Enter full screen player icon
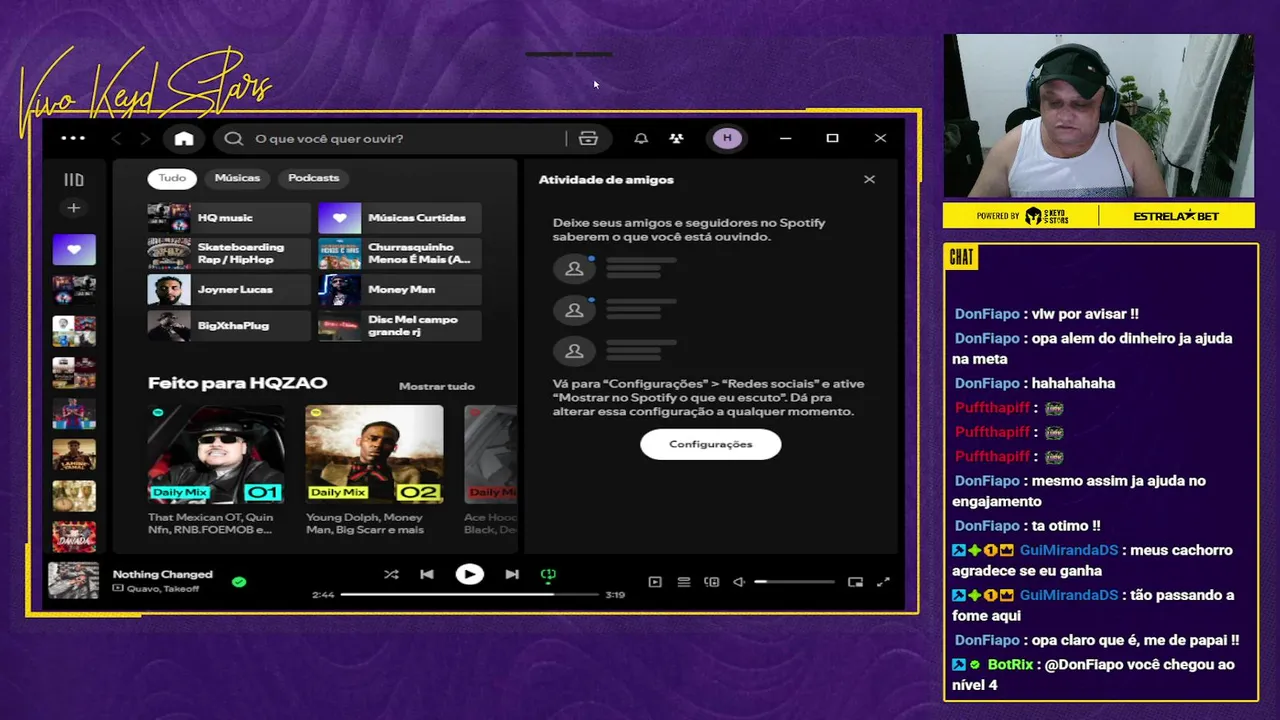The width and height of the screenshot is (1280, 720). [x=883, y=582]
